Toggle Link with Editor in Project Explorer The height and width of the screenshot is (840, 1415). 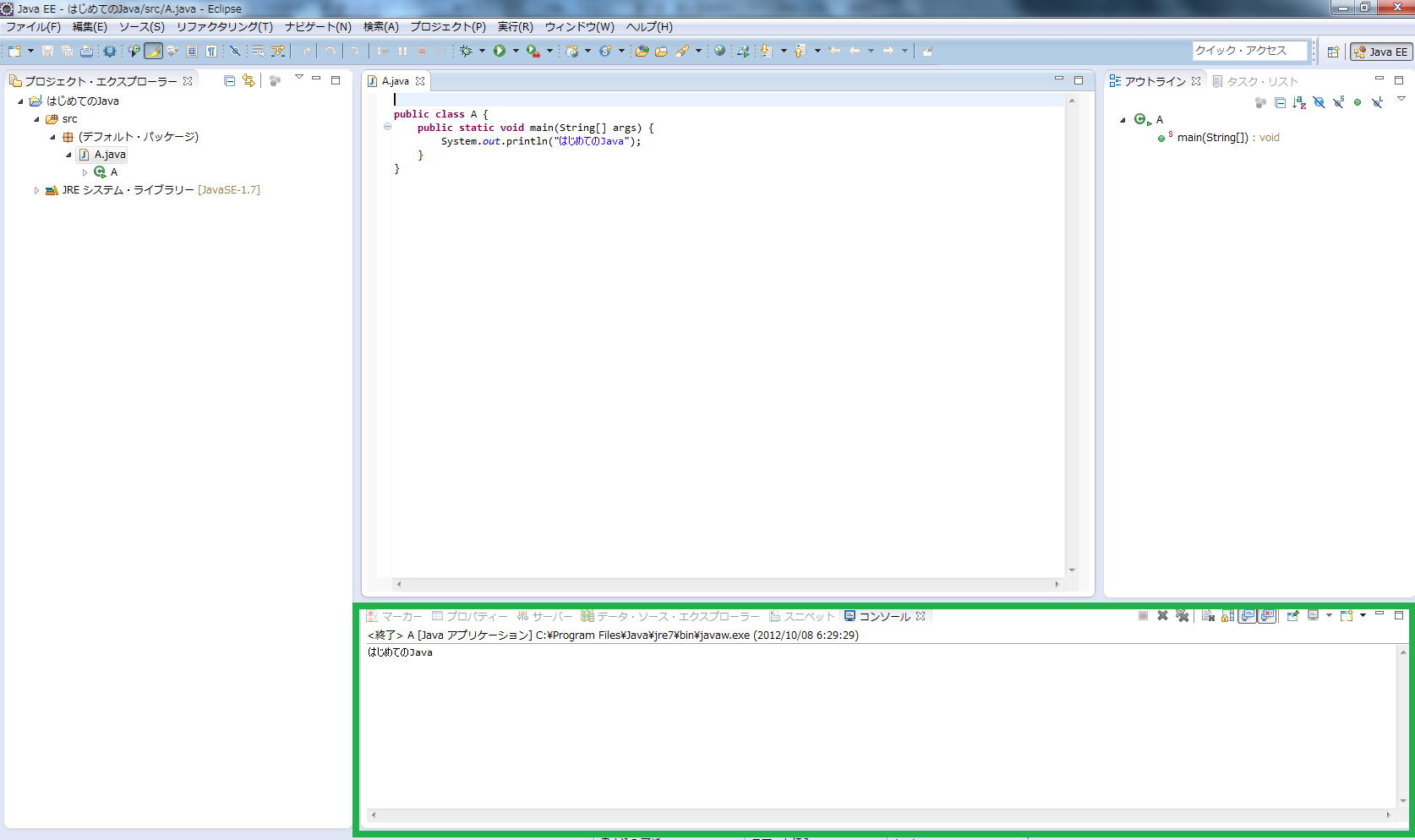tap(249, 81)
